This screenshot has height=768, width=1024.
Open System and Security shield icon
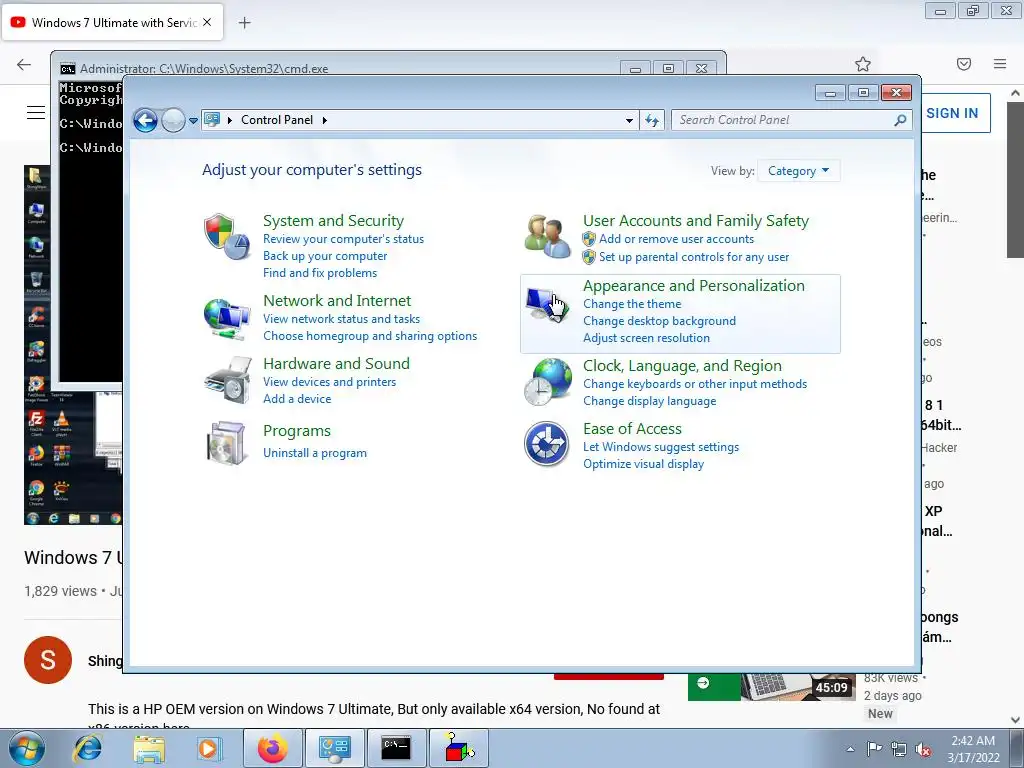coord(227,236)
